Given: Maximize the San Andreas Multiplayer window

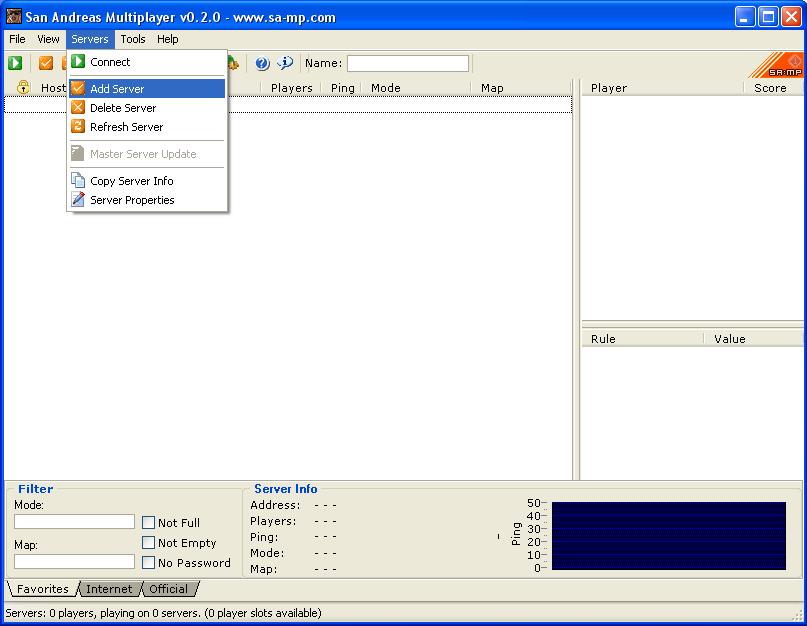Looking at the screenshot, I should click(768, 17).
